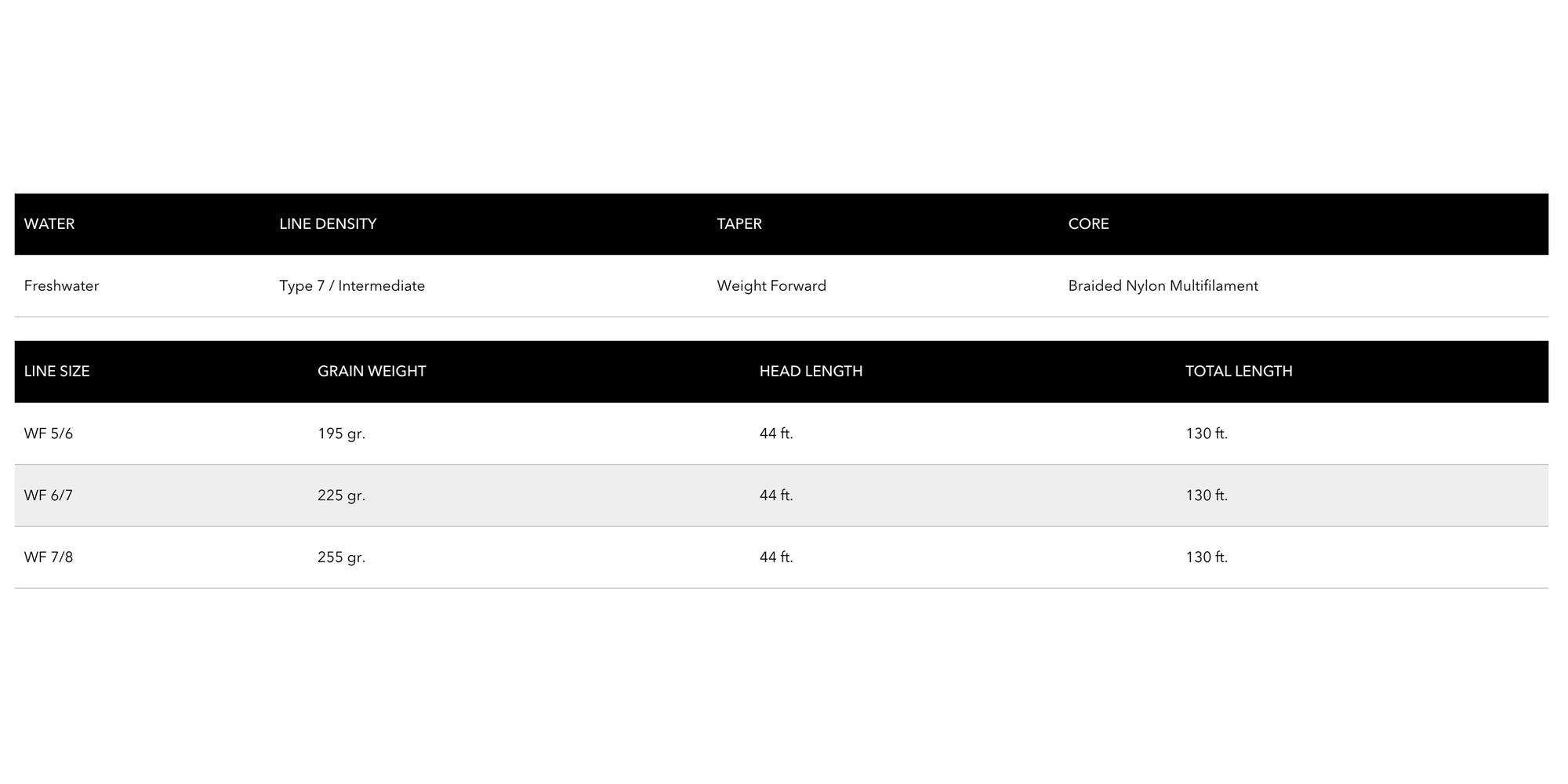Click the WATER column header
The height and width of the screenshot is (784, 1568).
49,224
